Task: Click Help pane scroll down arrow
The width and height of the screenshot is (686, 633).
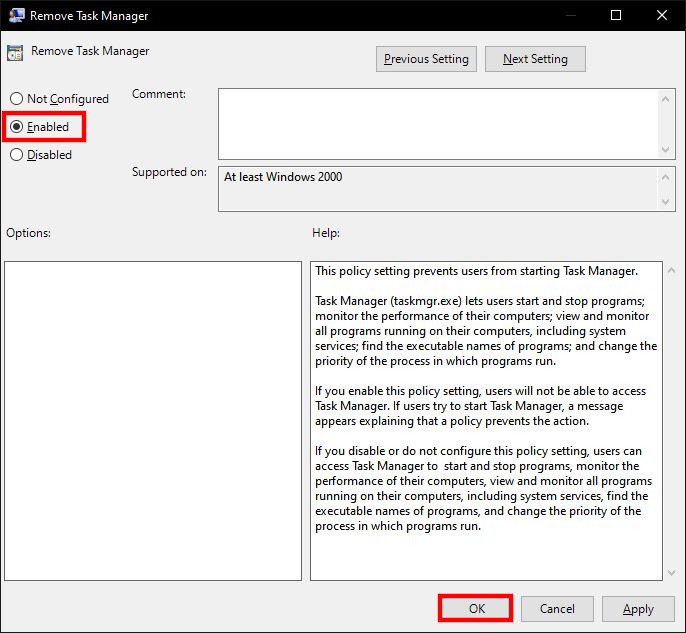Action: 672,572
